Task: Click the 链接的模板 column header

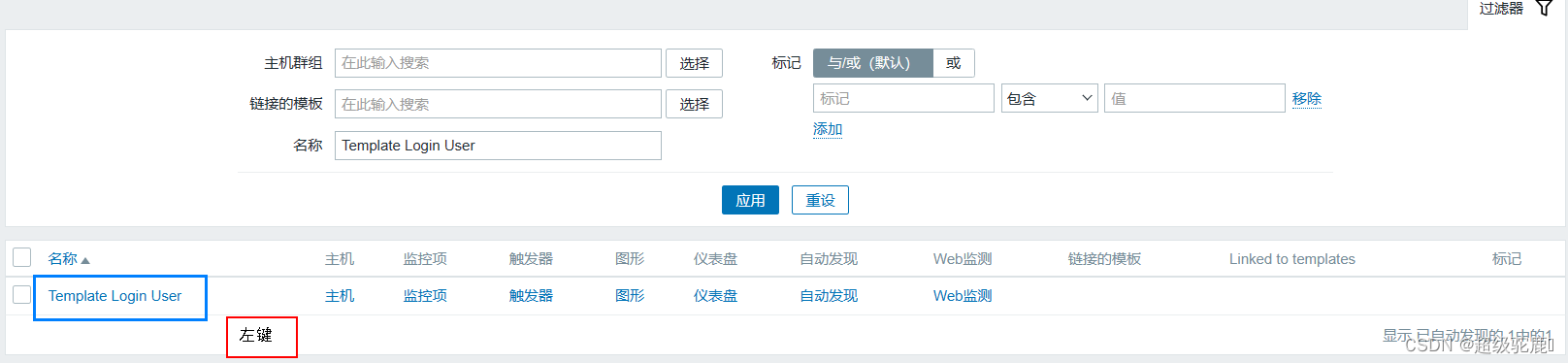Action: 1104,259
